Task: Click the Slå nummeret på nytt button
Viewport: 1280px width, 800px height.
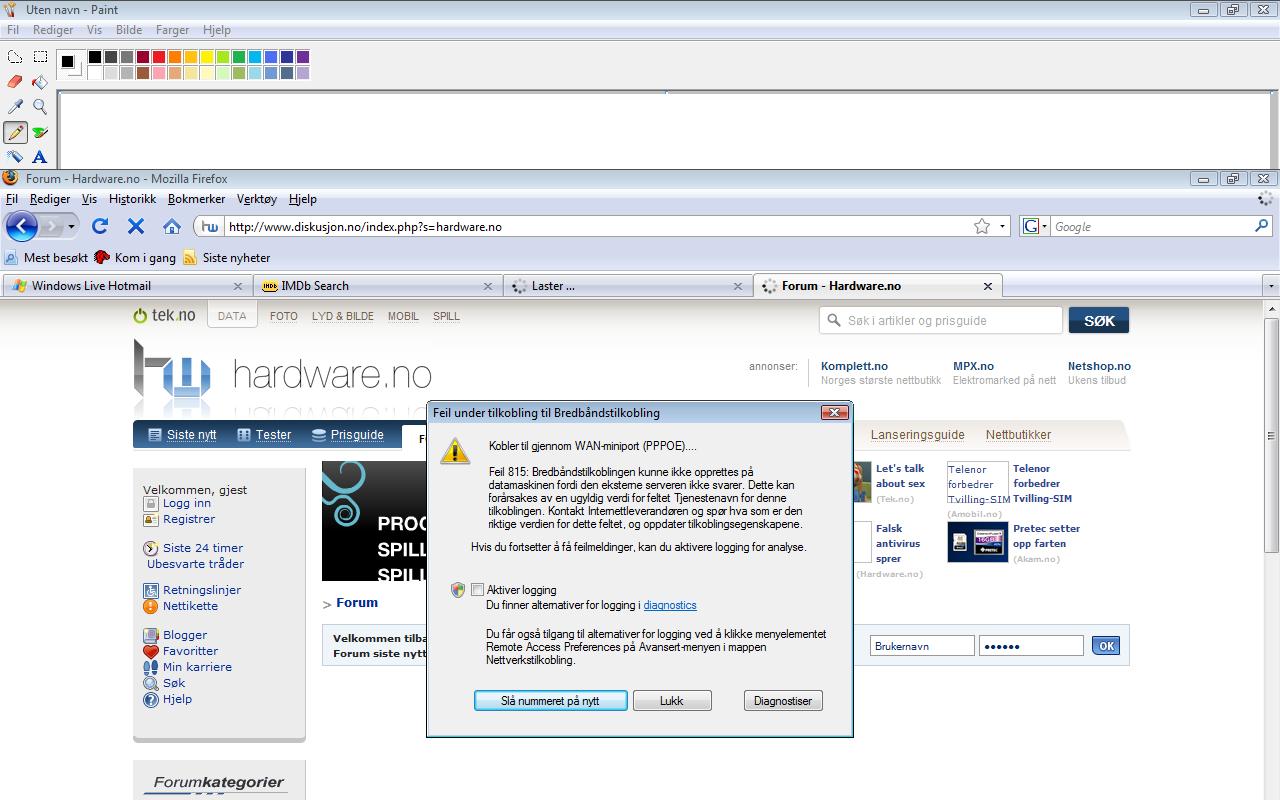Action: point(550,701)
